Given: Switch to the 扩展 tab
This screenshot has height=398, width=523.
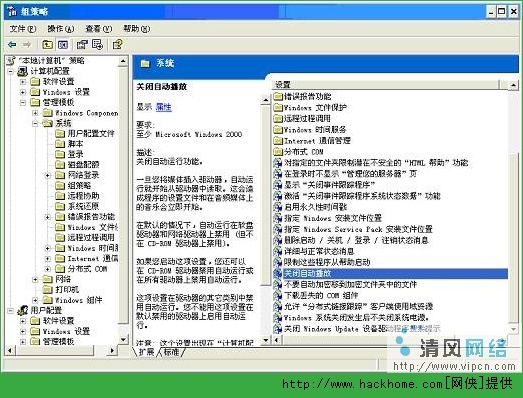Looking at the screenshot, I should click(146, 352).
